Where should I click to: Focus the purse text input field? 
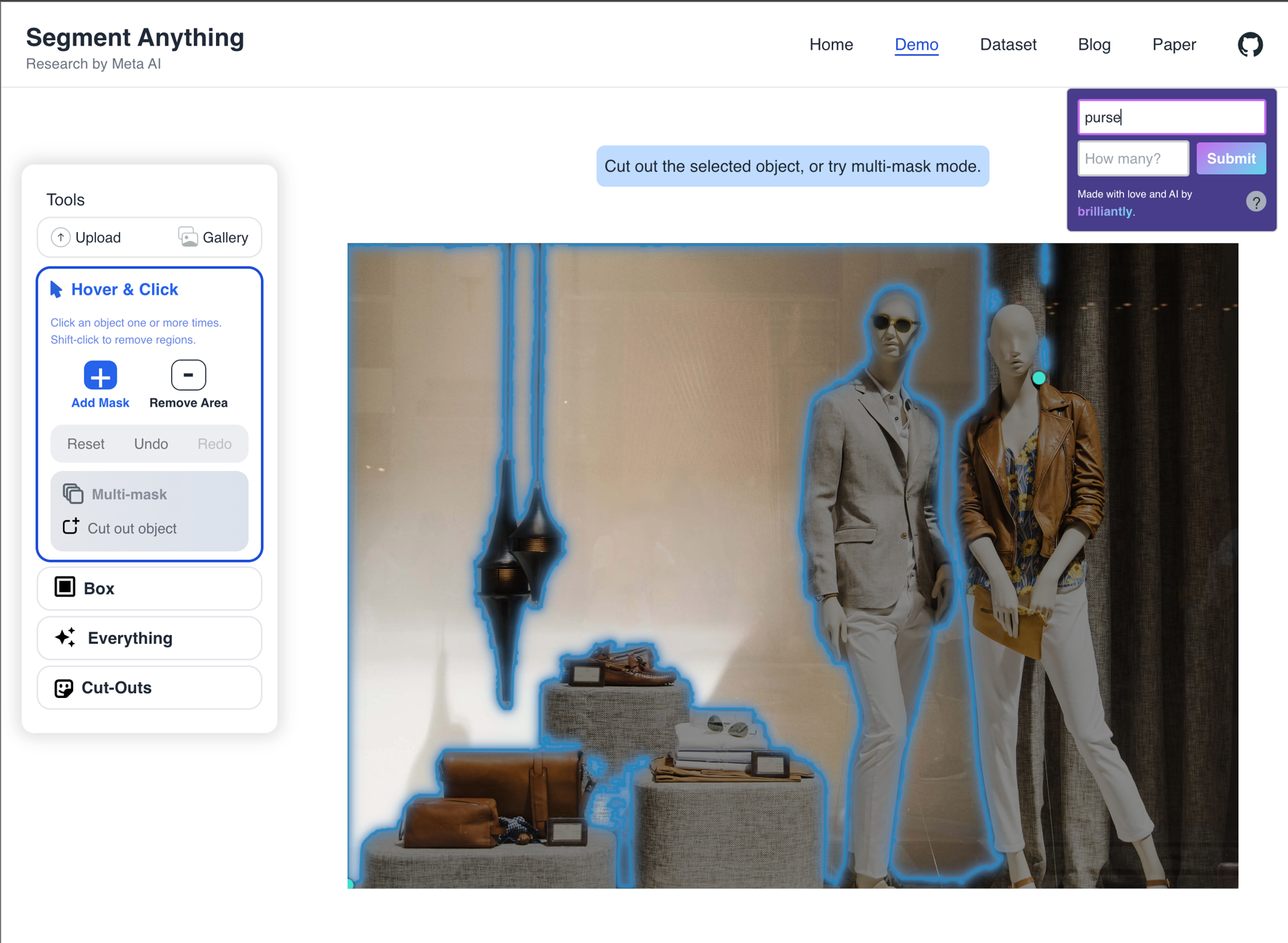pos(1171,117)
